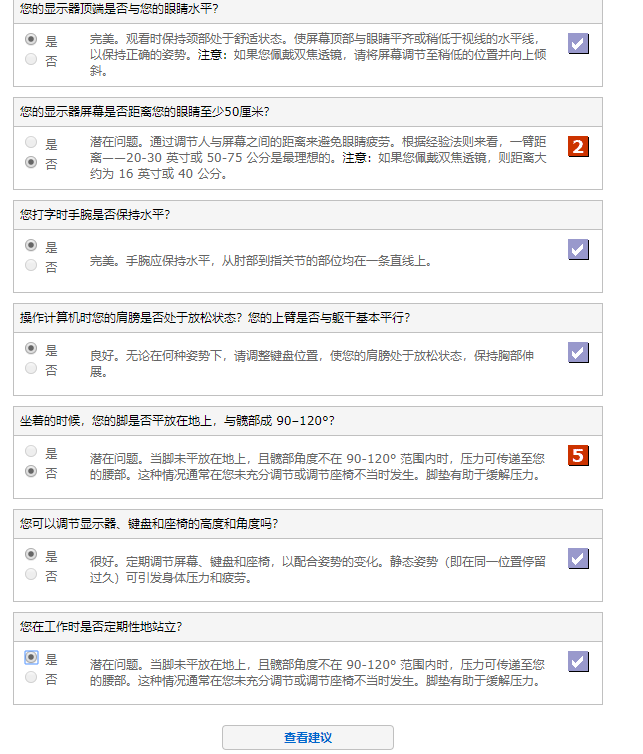
Task: Click checkmark icon for adjustable equipment question
Action: click(x=578, y=558)
